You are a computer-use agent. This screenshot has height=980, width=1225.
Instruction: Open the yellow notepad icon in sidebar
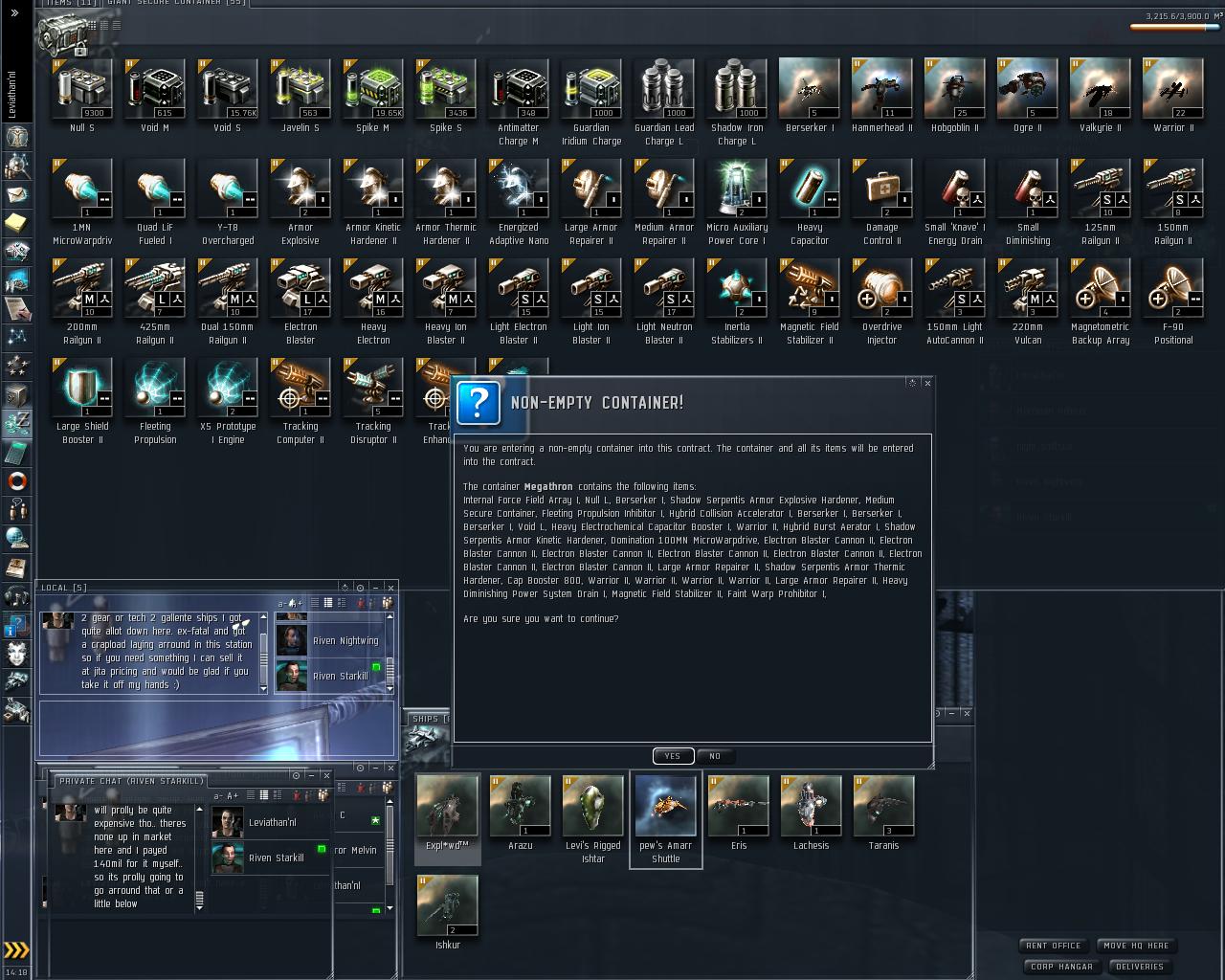16,223
